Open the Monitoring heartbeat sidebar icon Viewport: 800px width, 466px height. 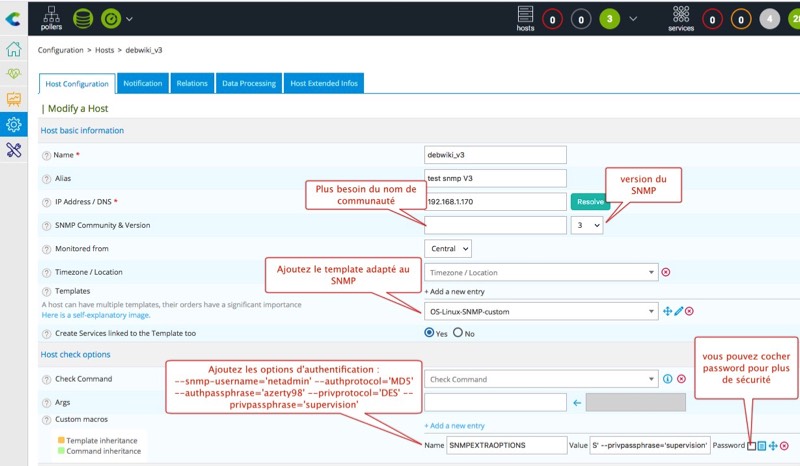click(x=14, y=74)
